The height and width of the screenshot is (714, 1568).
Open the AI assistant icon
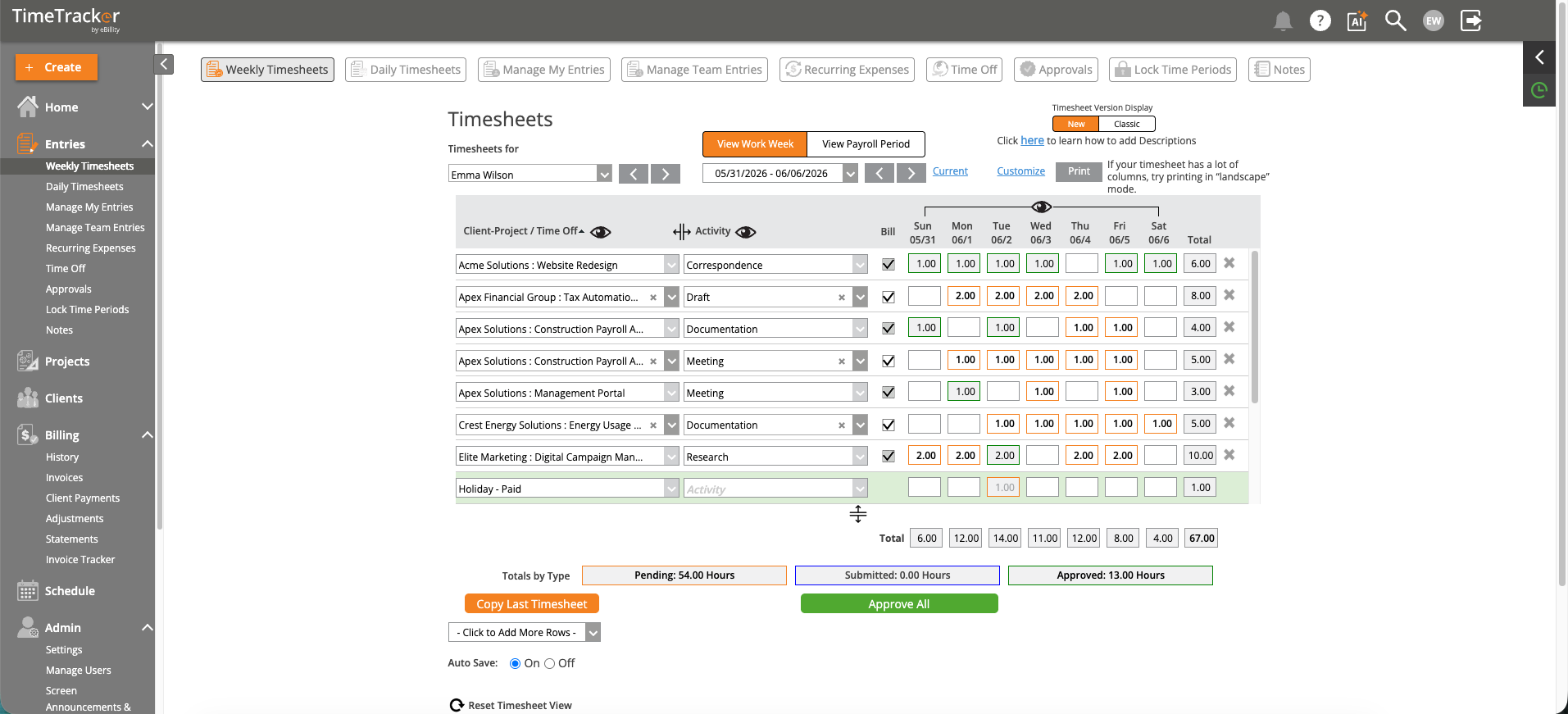[1357, 20]
